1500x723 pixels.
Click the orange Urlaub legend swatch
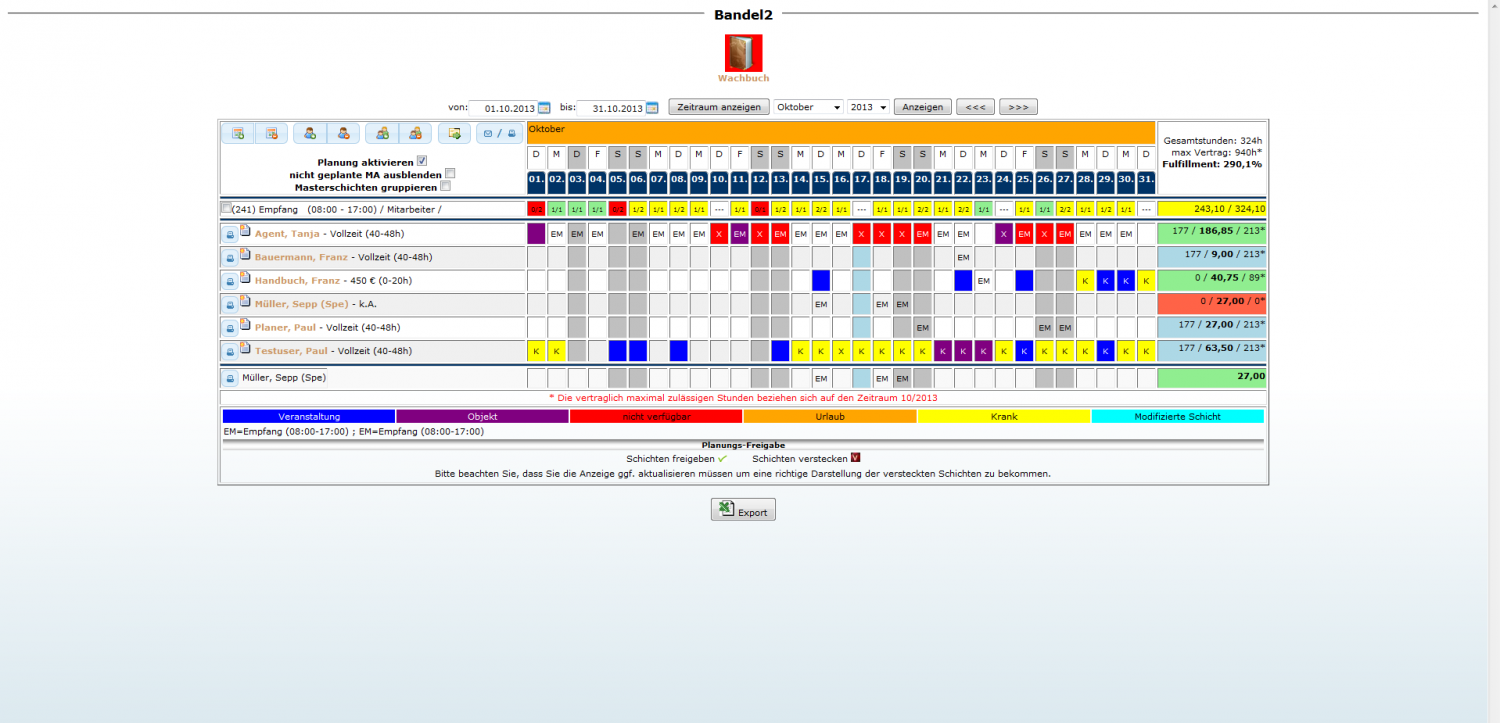[830, 416]
